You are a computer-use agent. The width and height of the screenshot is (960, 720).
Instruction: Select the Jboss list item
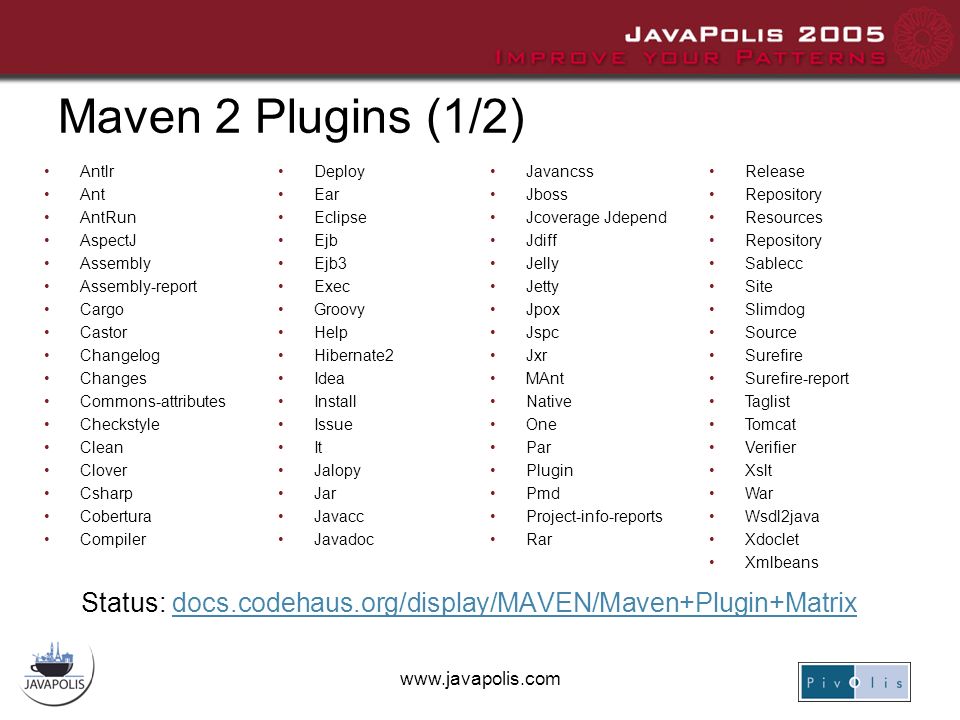pos(547,195)
